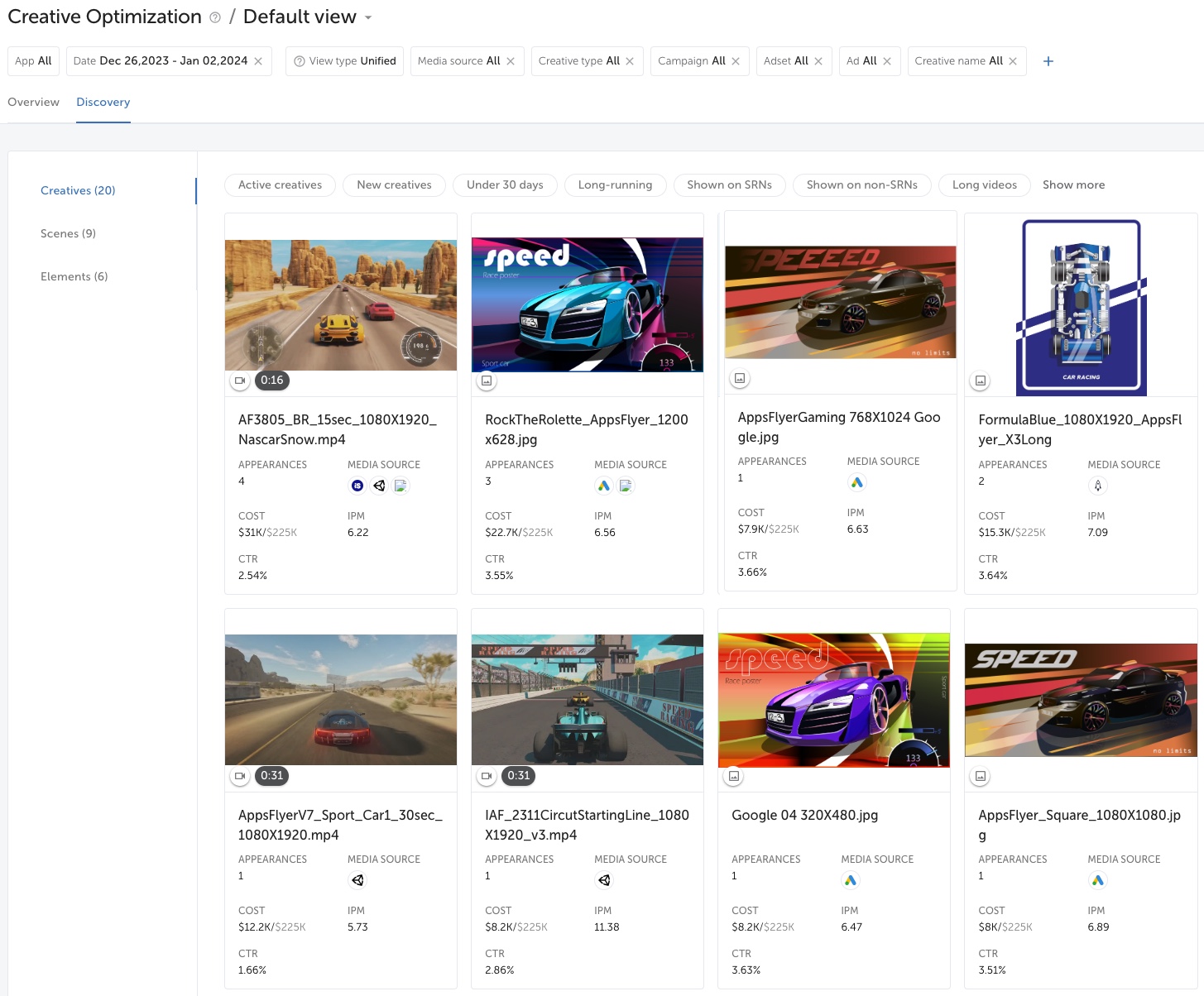Toggle the Active creatives filter chip
This screenshot has height=996, width=1204.
(280, 185)
